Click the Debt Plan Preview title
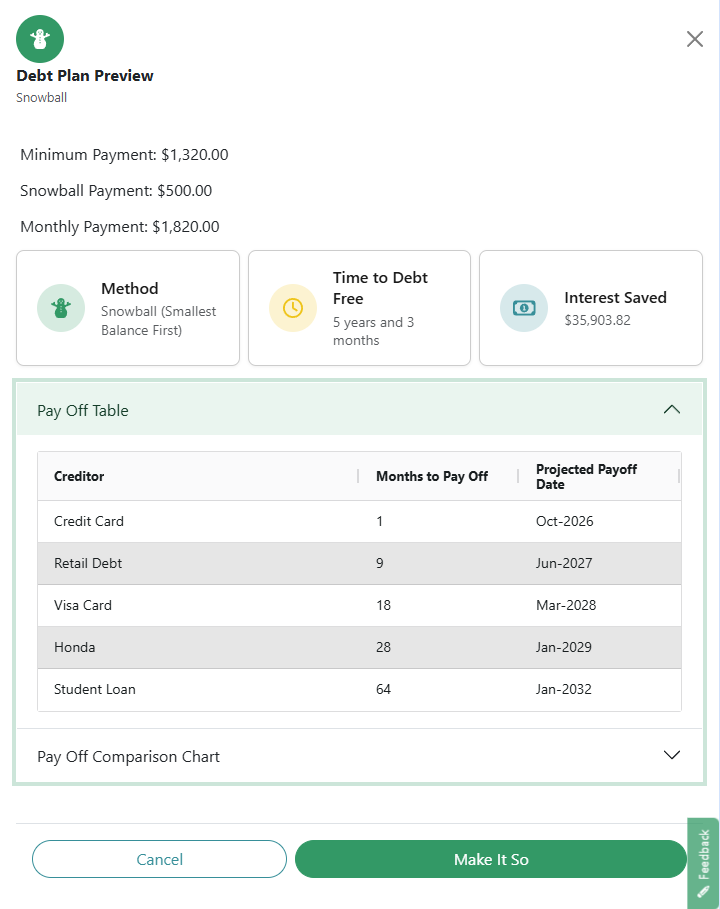This screenshot has height=909, width=720. tap(85, 76)
